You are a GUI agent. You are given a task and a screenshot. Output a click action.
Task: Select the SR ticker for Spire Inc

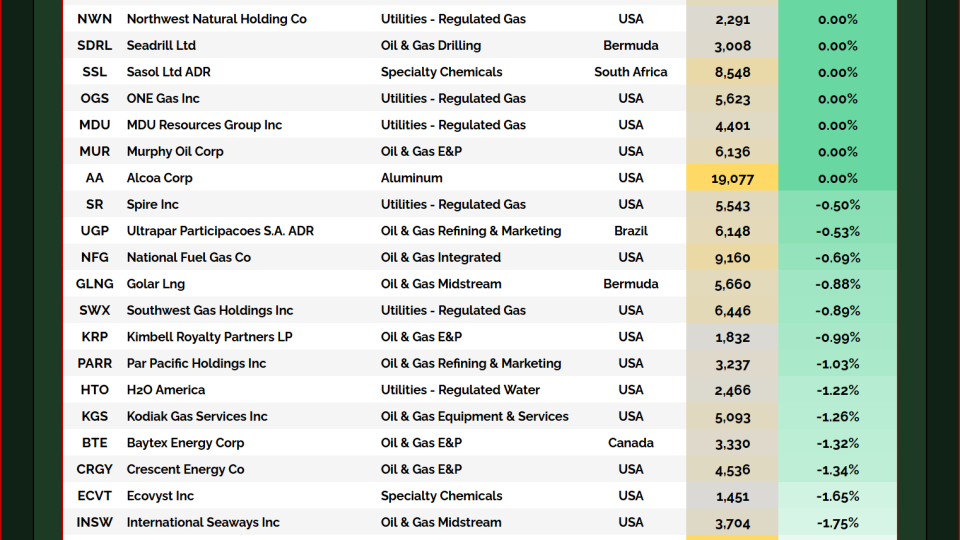(x=94, y=205)
